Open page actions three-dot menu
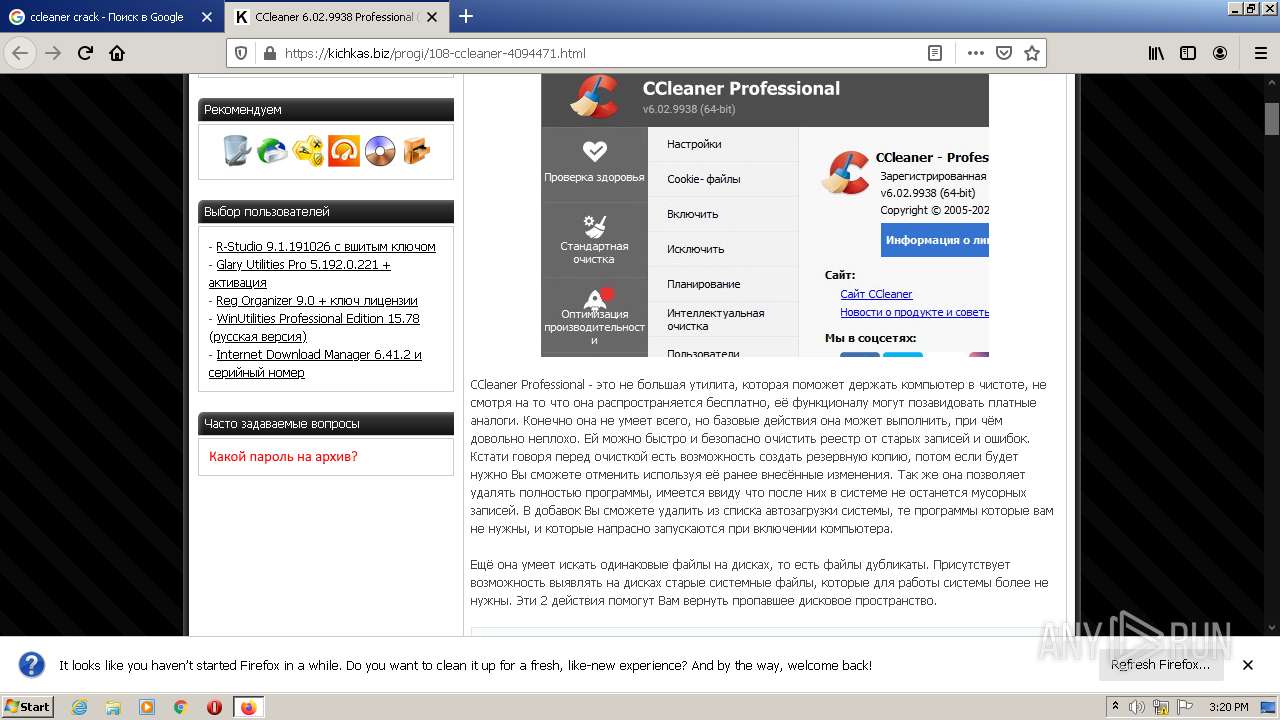This screenshot has height=720, width=1280. point(976,53)
